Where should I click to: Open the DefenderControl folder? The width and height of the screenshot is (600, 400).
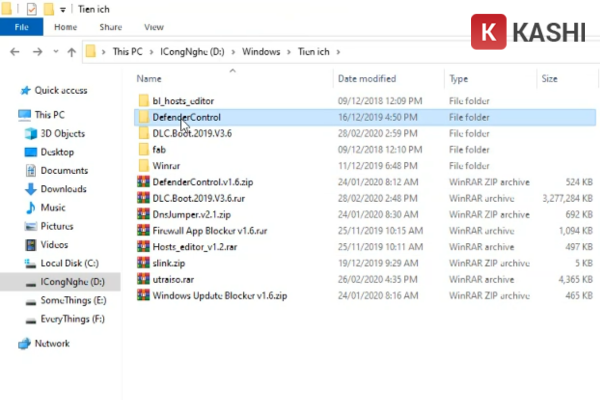[186, 117]
